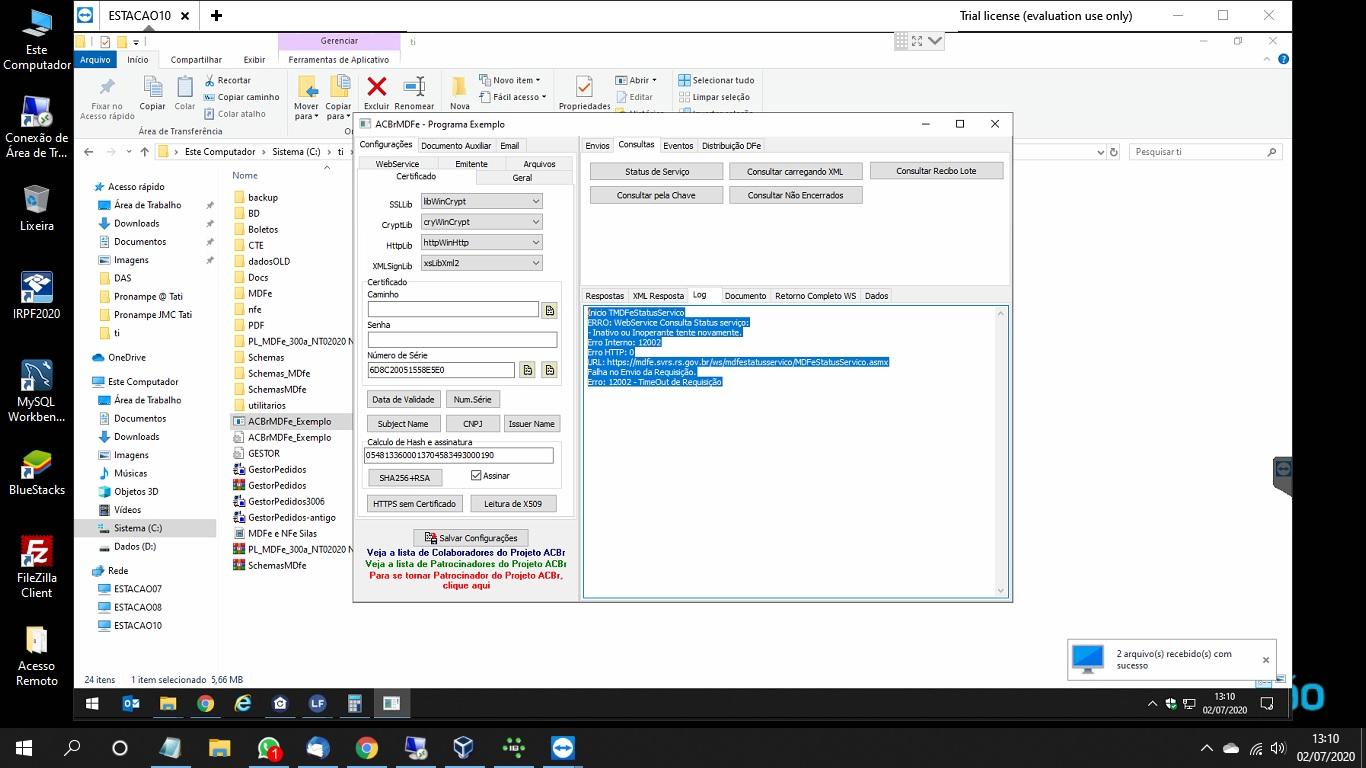The height and width of the screenshot is (768, 1366).
Task: Click Número de Série input field
Action: tap(441, 370)
